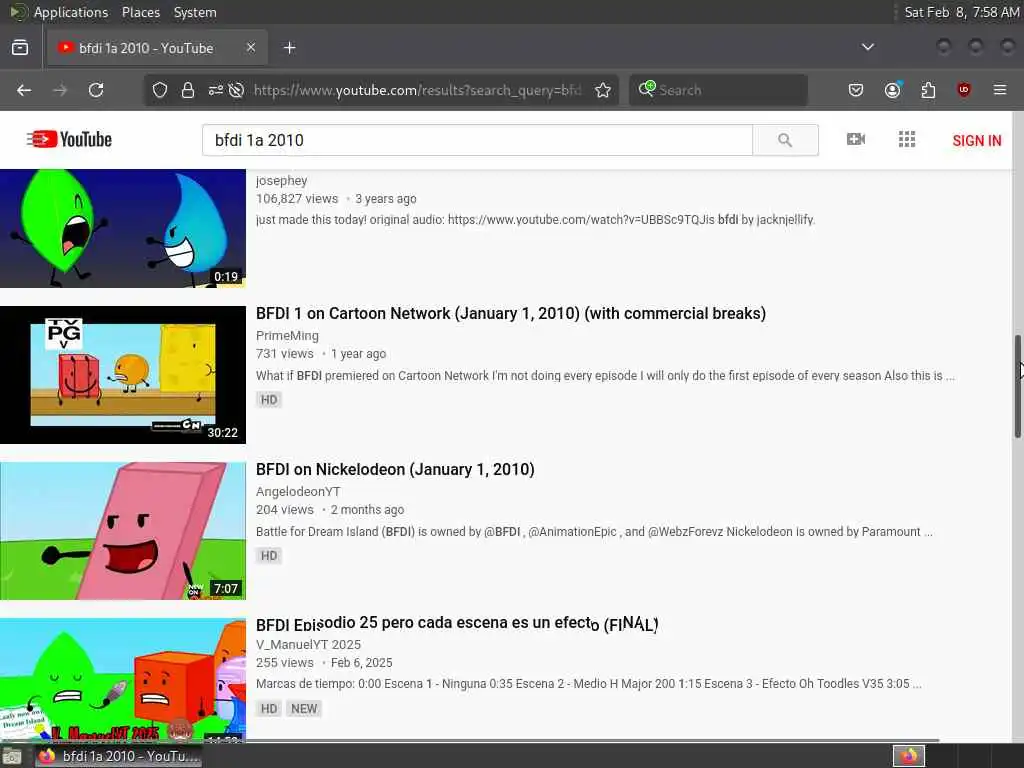
Task: Reload the page with the refresh icon
Action: point(96,90)
